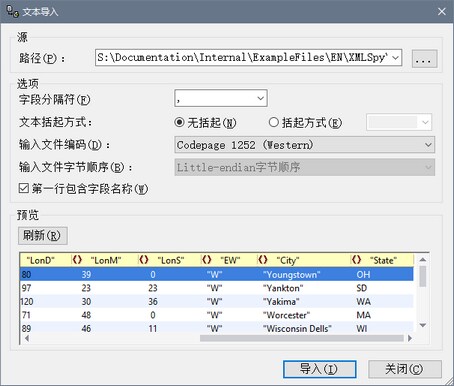Select the 无括起 radio button
This screenshot has width=454, height=386.
point(179,122)
